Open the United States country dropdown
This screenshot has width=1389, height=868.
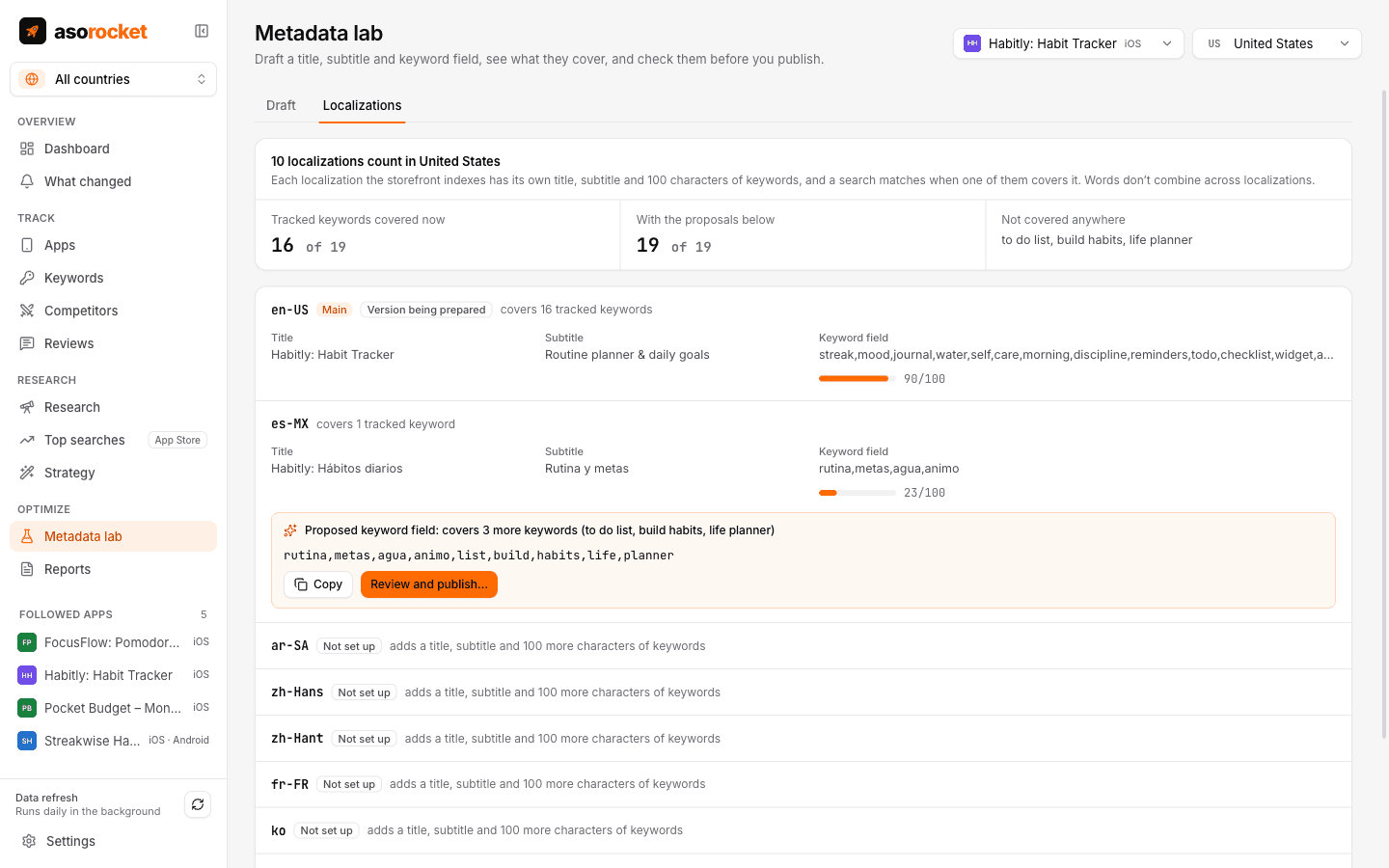click(1276, 43)
